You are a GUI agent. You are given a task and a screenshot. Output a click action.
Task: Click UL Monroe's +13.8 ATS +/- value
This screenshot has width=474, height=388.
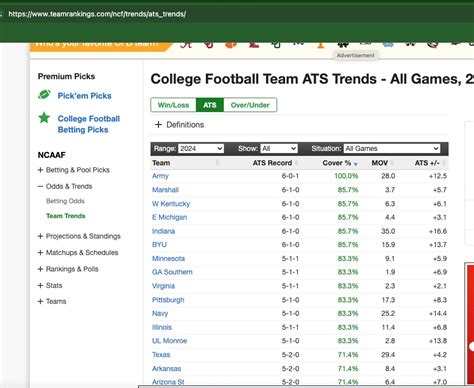(438, 341)
